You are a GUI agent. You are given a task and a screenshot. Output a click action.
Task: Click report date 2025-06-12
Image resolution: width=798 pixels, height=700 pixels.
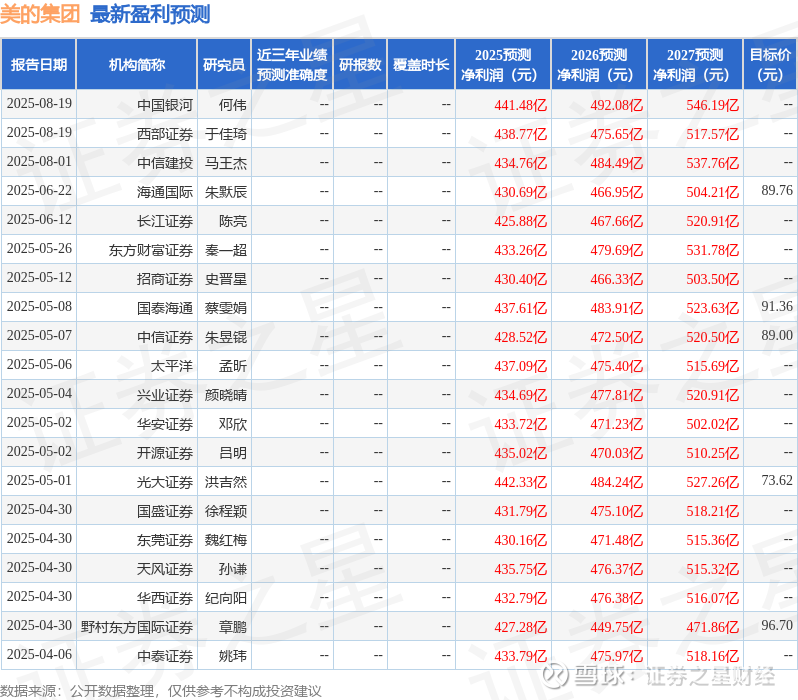39,220
